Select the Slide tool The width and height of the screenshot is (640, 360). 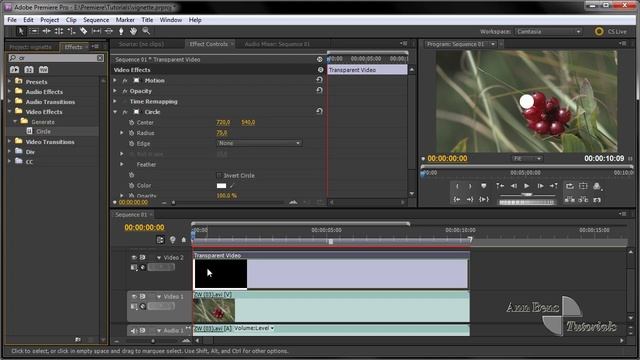point(109,31)
